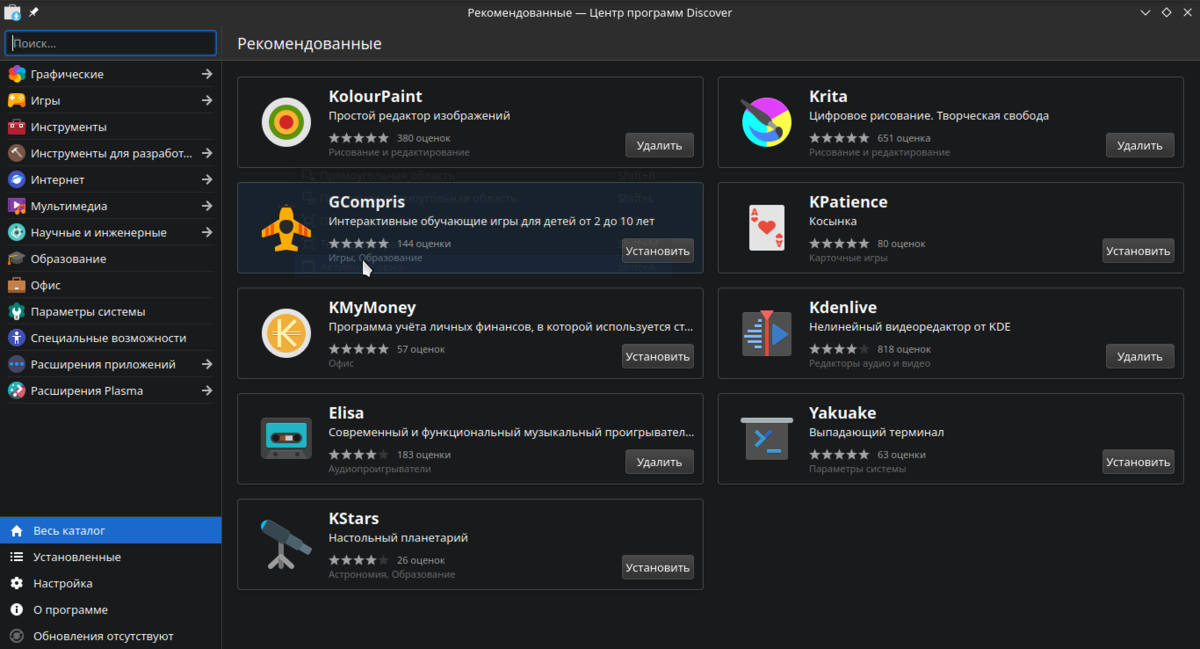
Task: Expand Расширения Plasma arrow
Action: point(206,390)
